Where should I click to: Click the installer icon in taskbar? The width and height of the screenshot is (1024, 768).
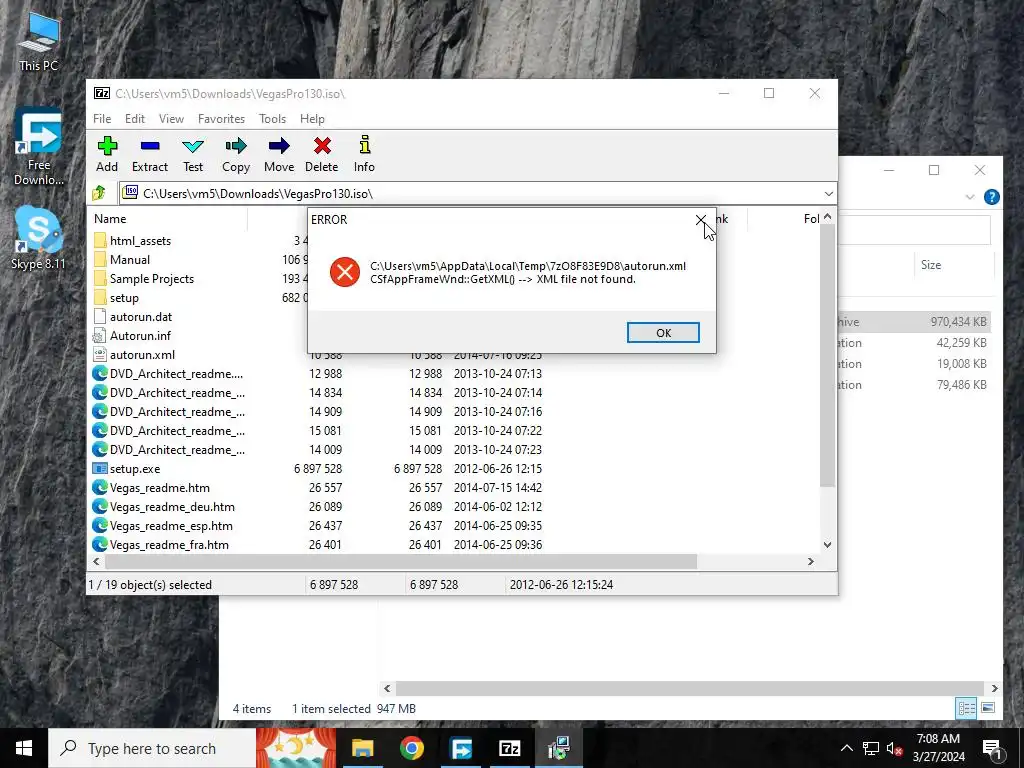(x=559, y=748)
